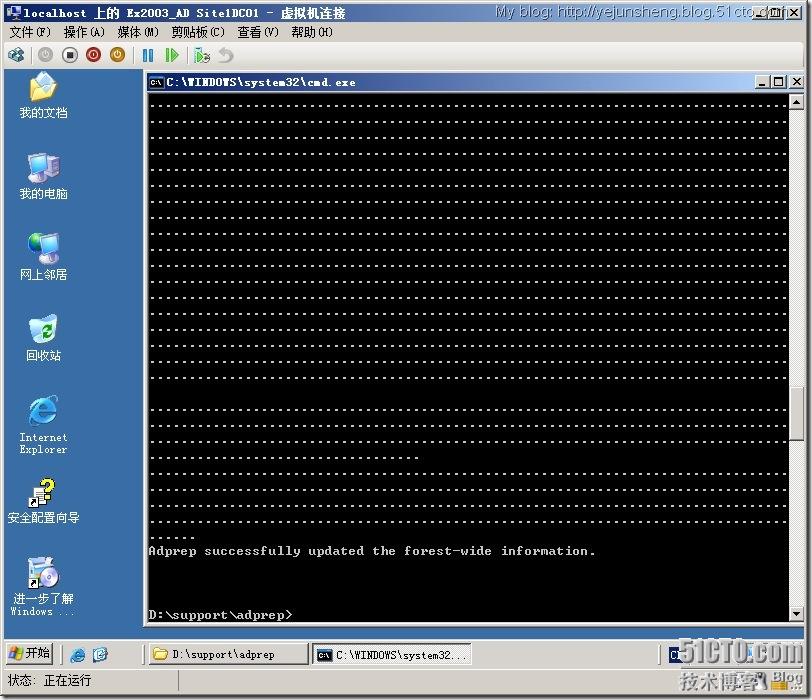
Task: Select the Internet Explorer desktop icon
Action: [44, 426]
